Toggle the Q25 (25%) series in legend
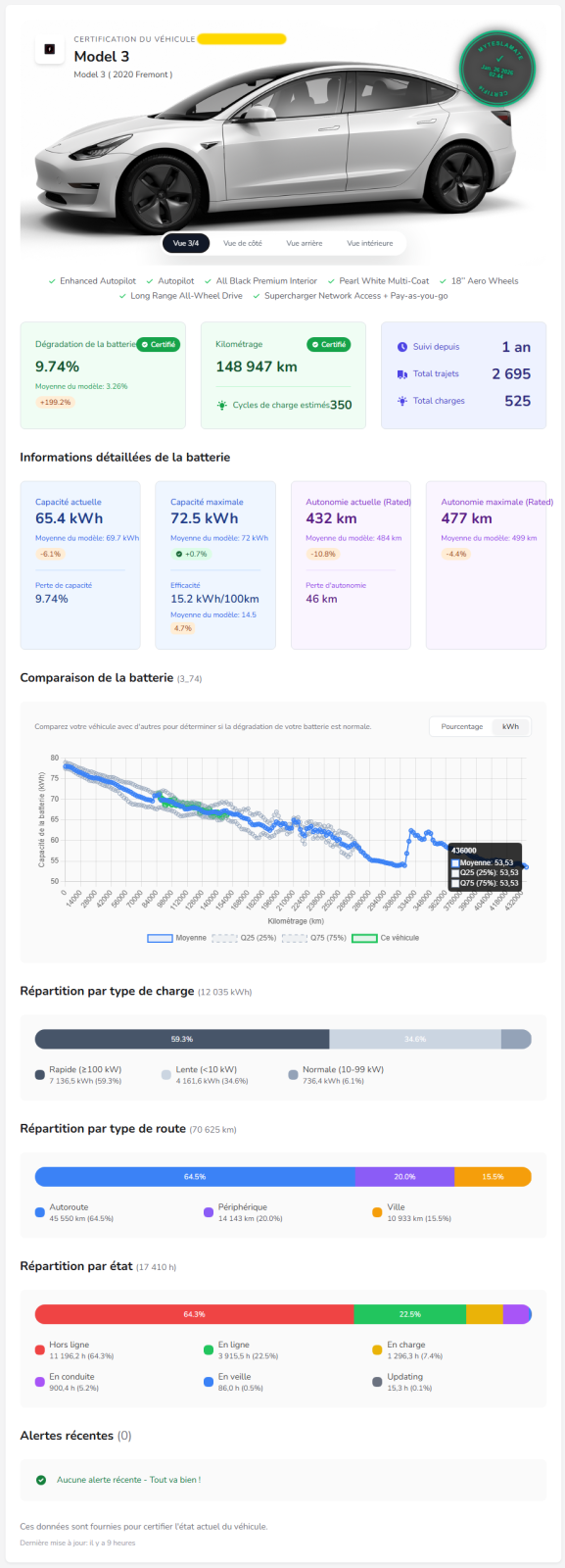Screen dimensions: 565x1568 (x=245, y=938)
